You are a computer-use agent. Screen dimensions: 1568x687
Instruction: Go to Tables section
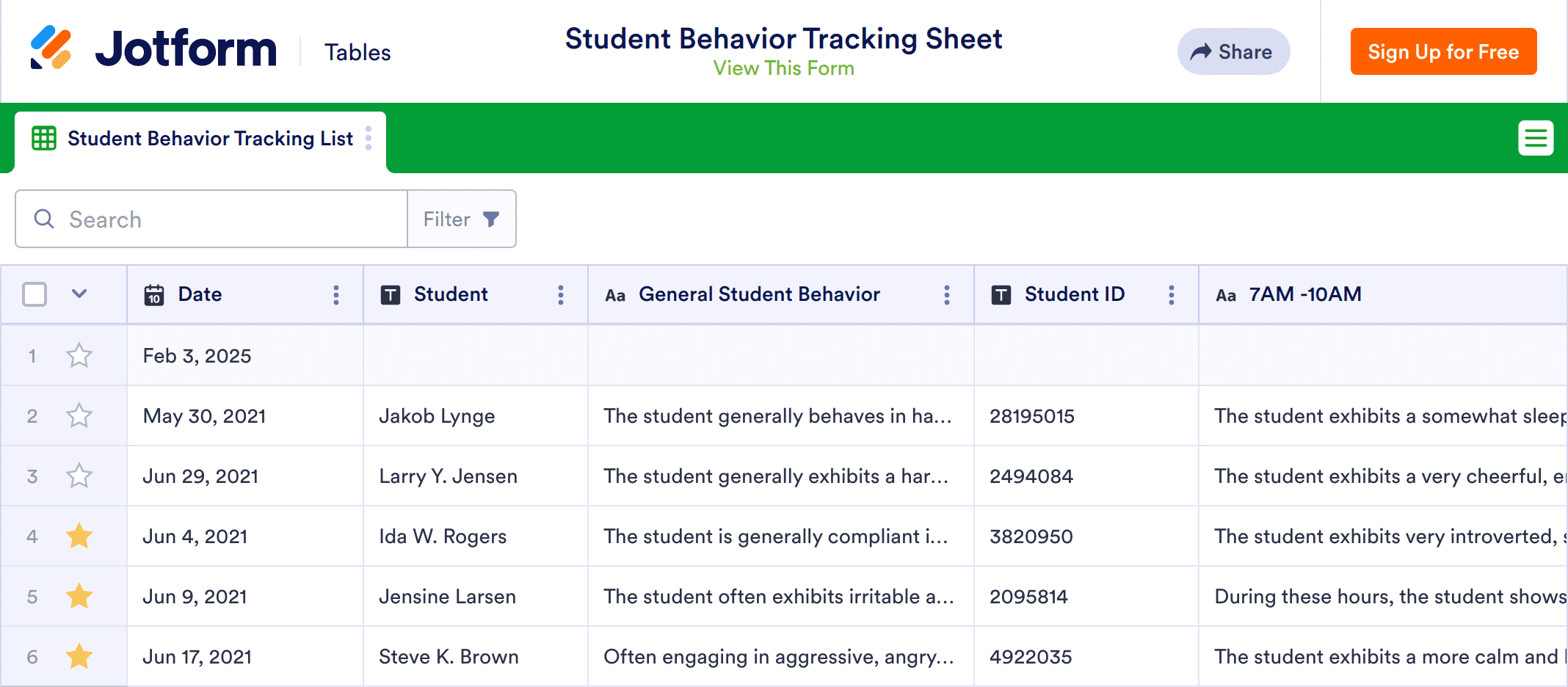point(357,53)
